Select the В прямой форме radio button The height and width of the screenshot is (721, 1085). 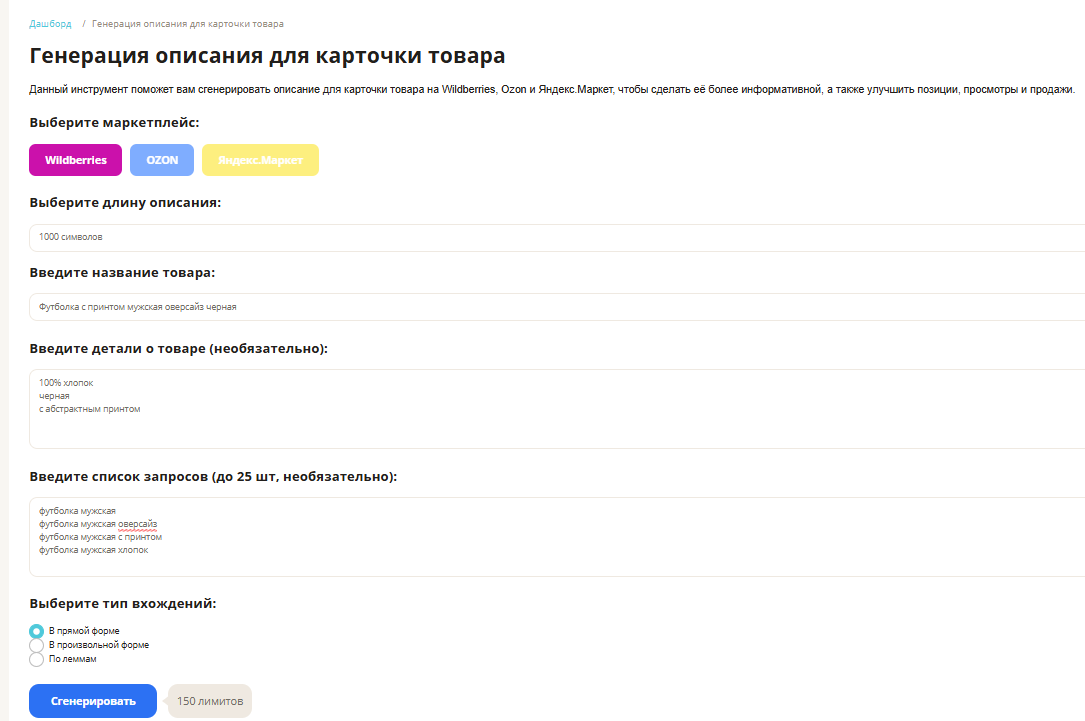[37, 631]
